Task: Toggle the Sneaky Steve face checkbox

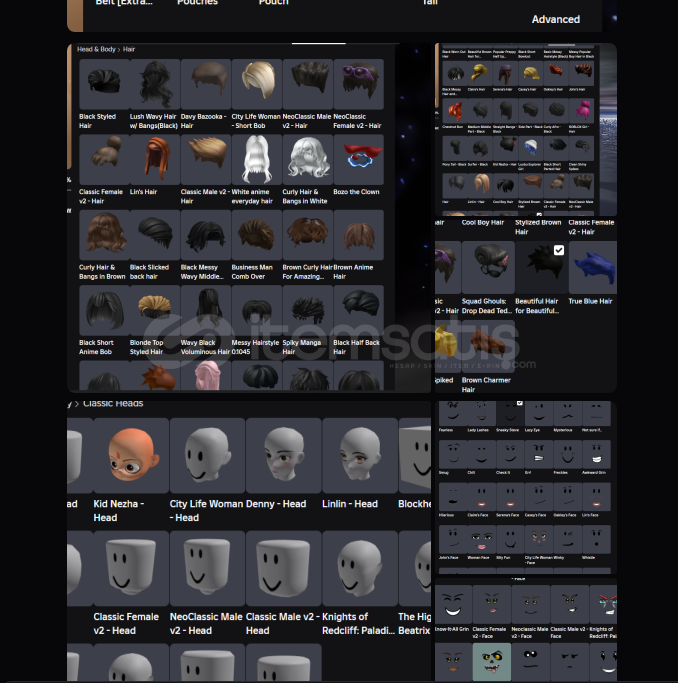Action: tap(519, 403)
